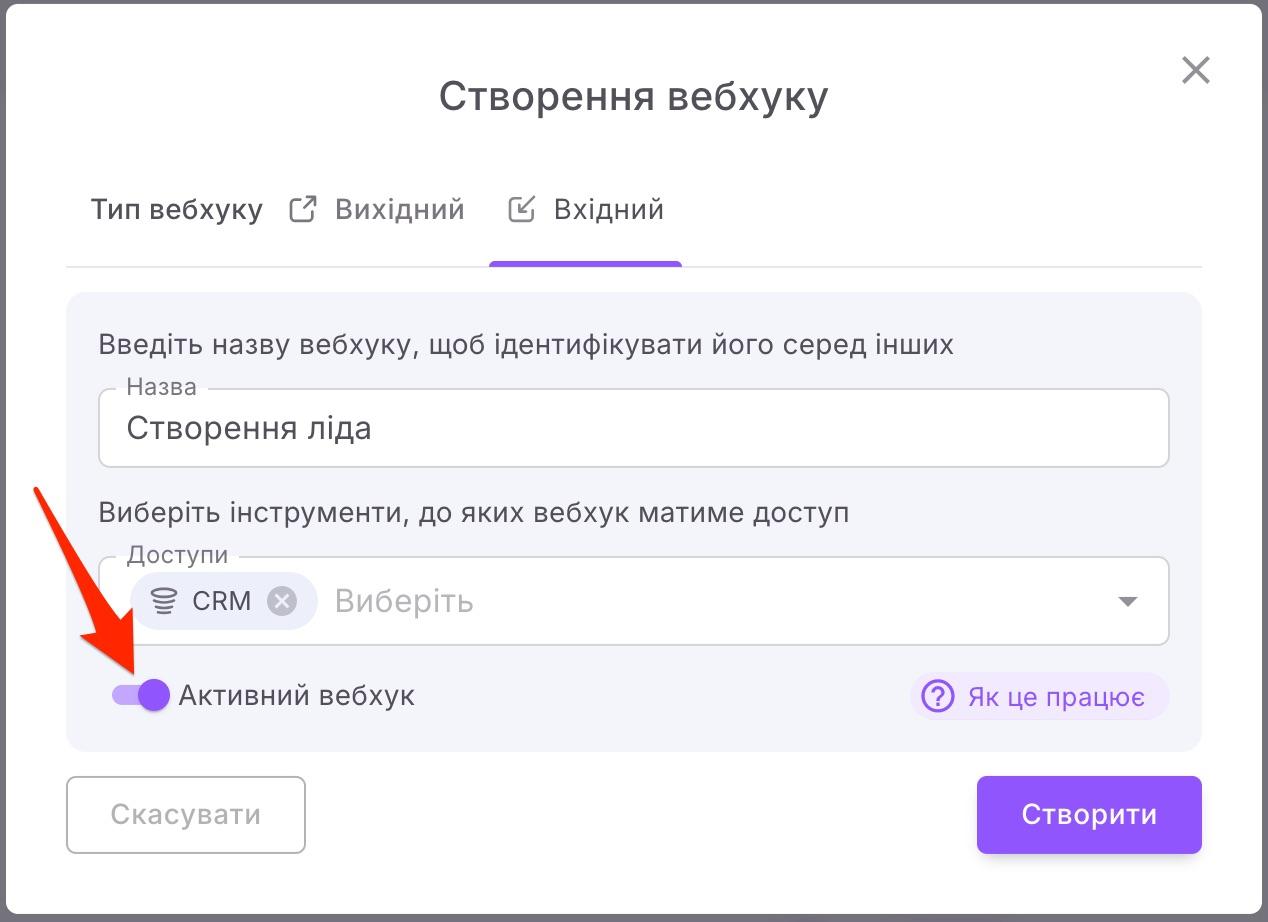Select the Вхідний tab
The width and height of the screenshot is (1268, 922).
tap(608, 210)
